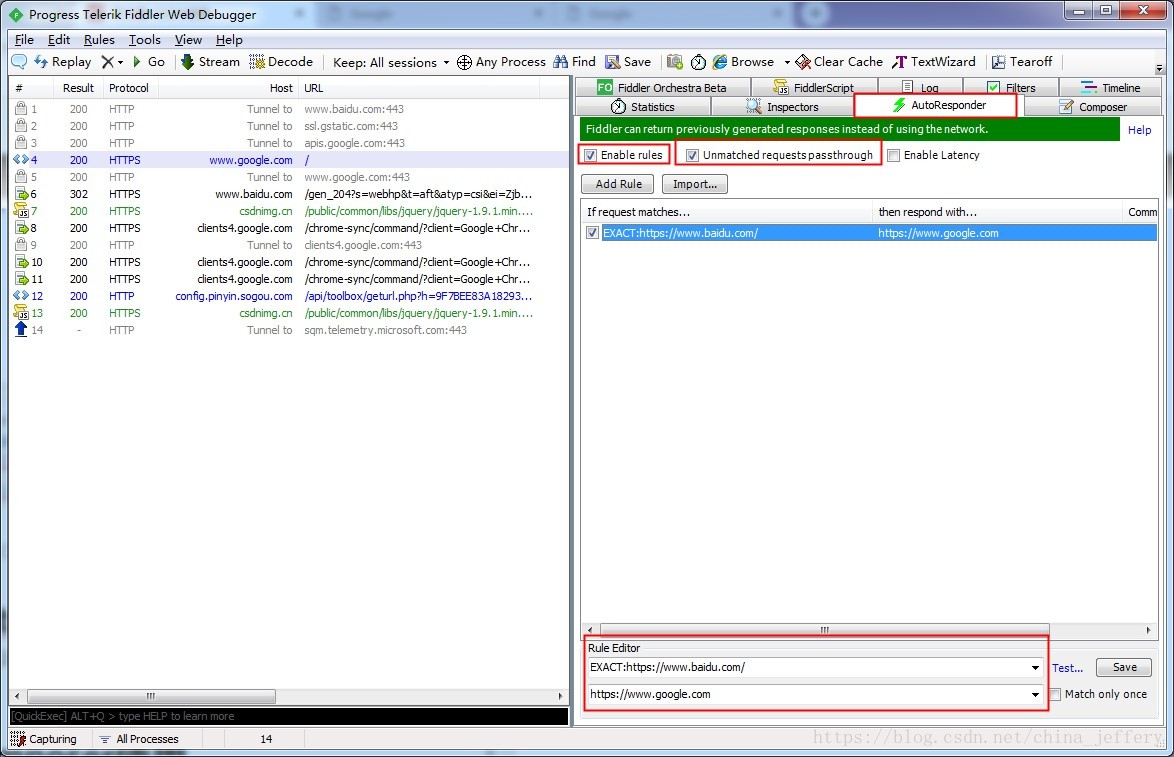
Task: Open the Remove sessions X dropdown
Action: click(x=112, y=61)
